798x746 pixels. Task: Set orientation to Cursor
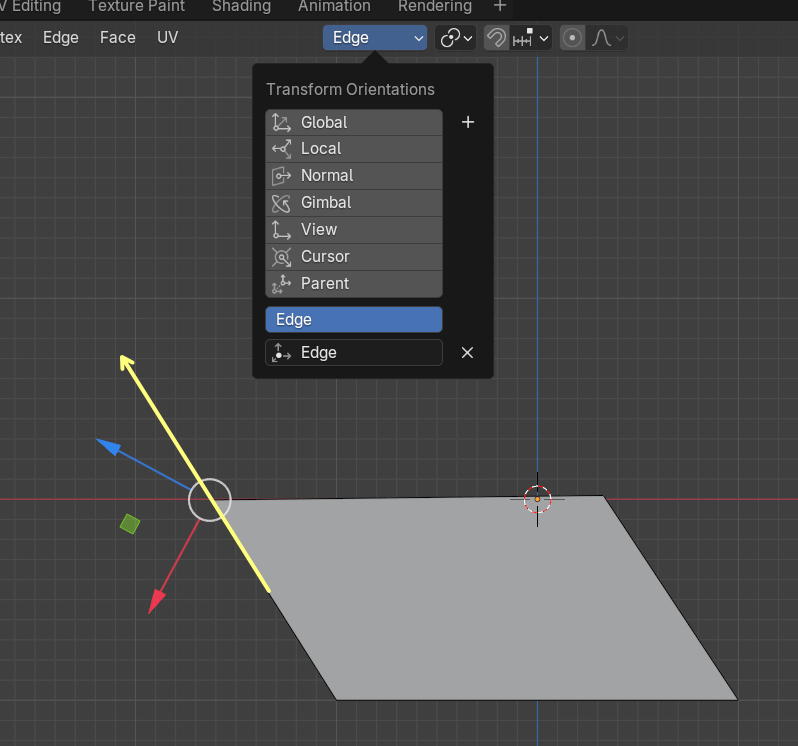pyautogui.click(x=354, y=256)
